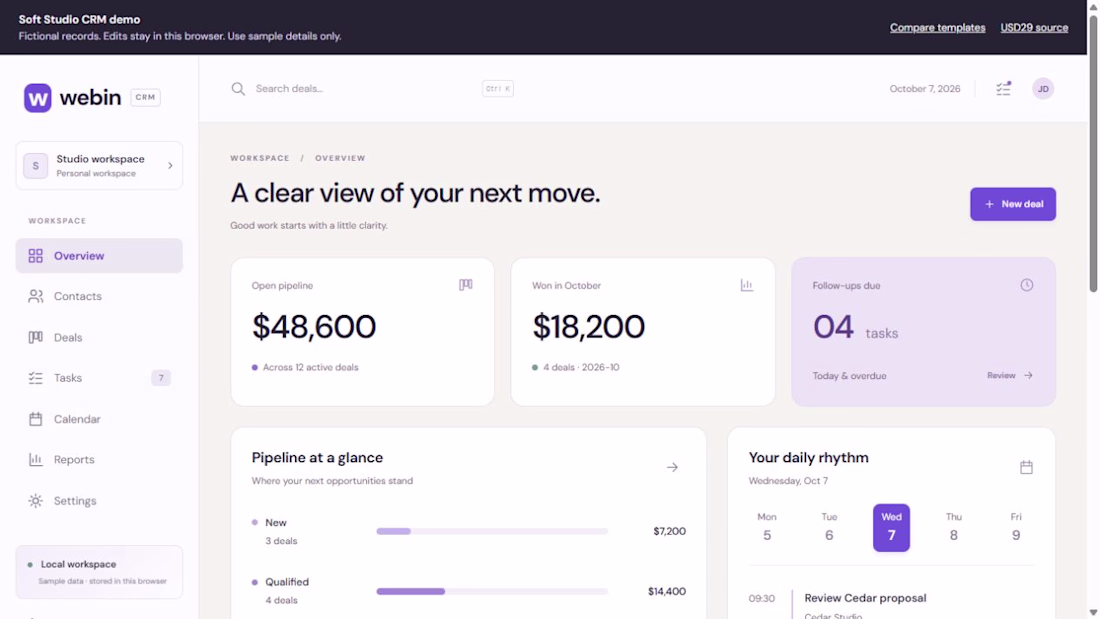Open the Your daily rhythm calendar icon
This screenshot has height=619, width=1100.
[x=1026, y=467]
